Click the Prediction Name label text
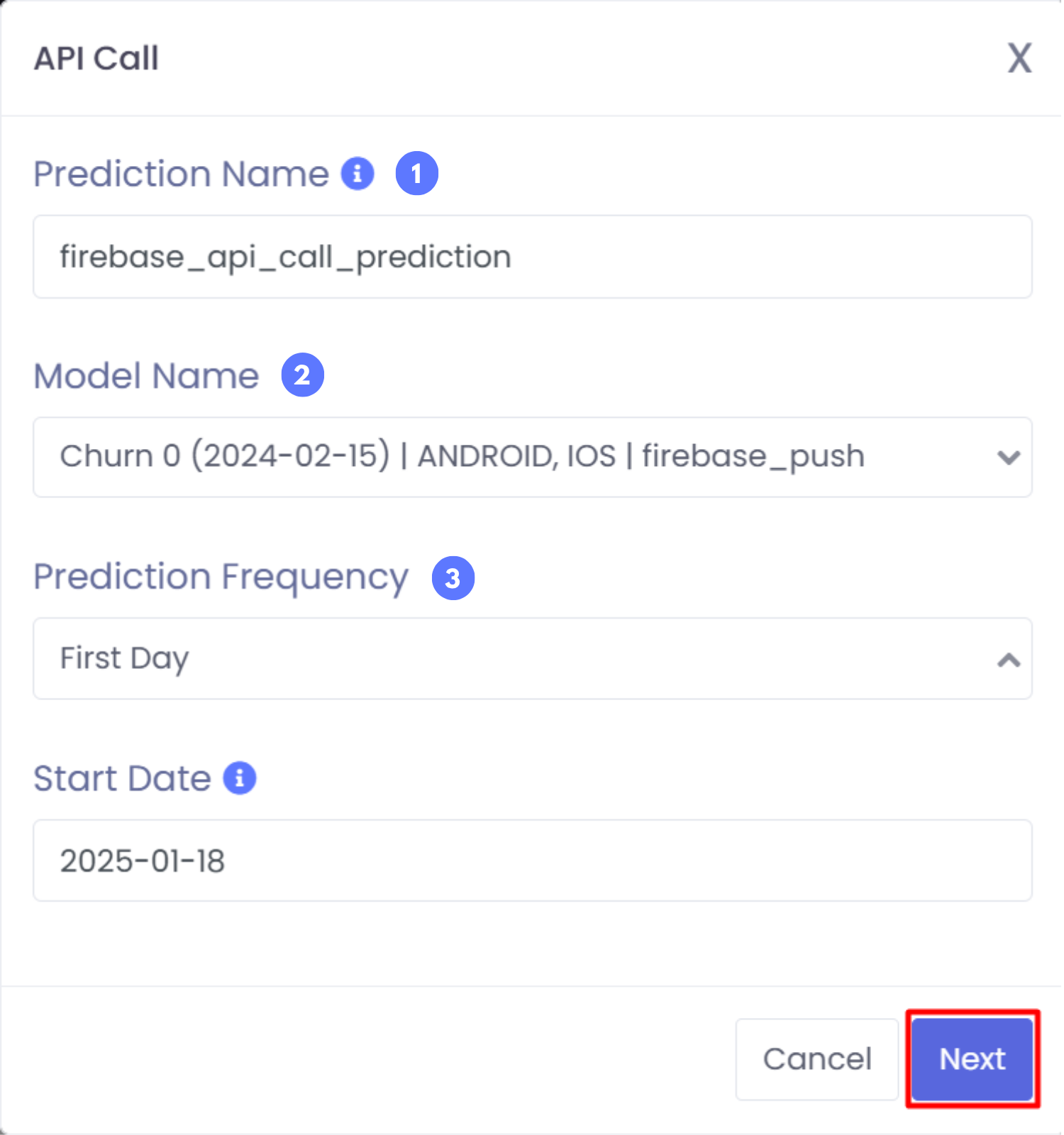Image resolution: width=1064 pixels, height=1135 pixels. coord(182,174)
